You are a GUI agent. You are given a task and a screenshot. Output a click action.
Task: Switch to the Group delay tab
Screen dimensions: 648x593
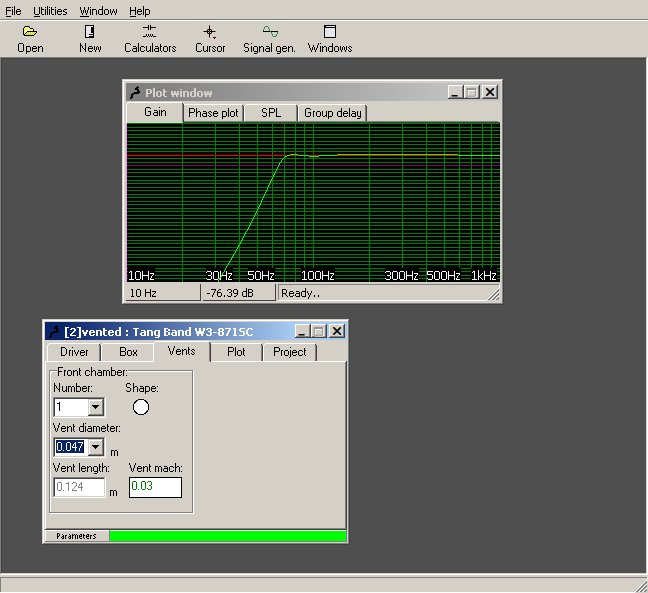333,113
